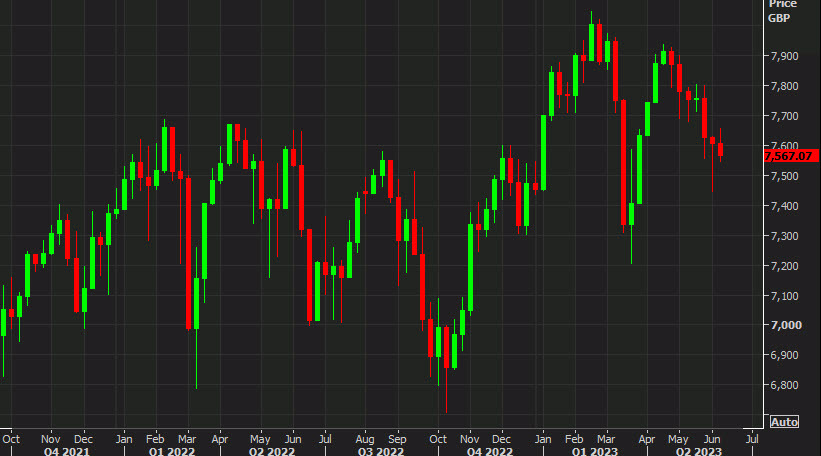Click the 7,100 price axis label
The image size is (821, 456).
[x=784, y=296]
